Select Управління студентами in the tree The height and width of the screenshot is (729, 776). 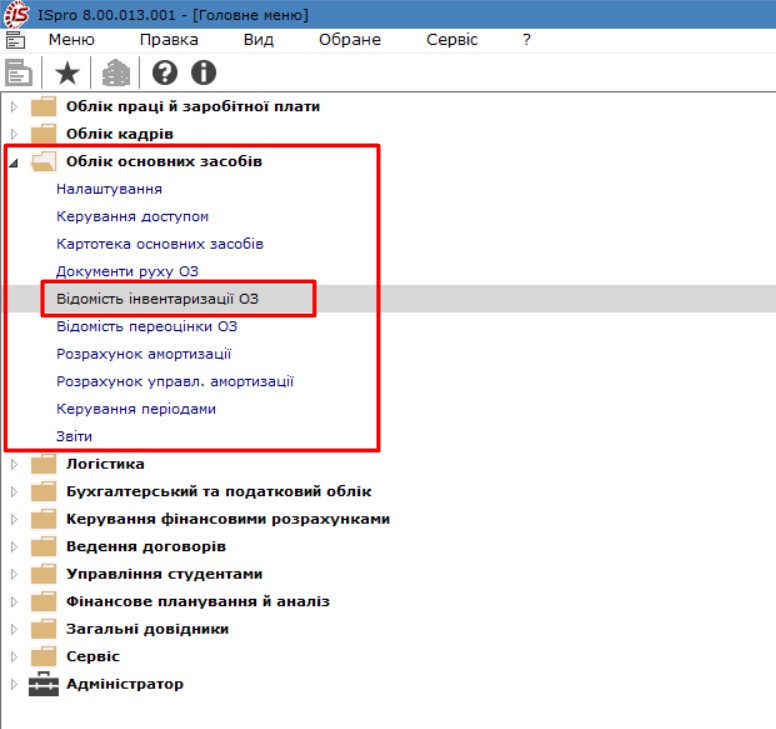tap(164, 574)
